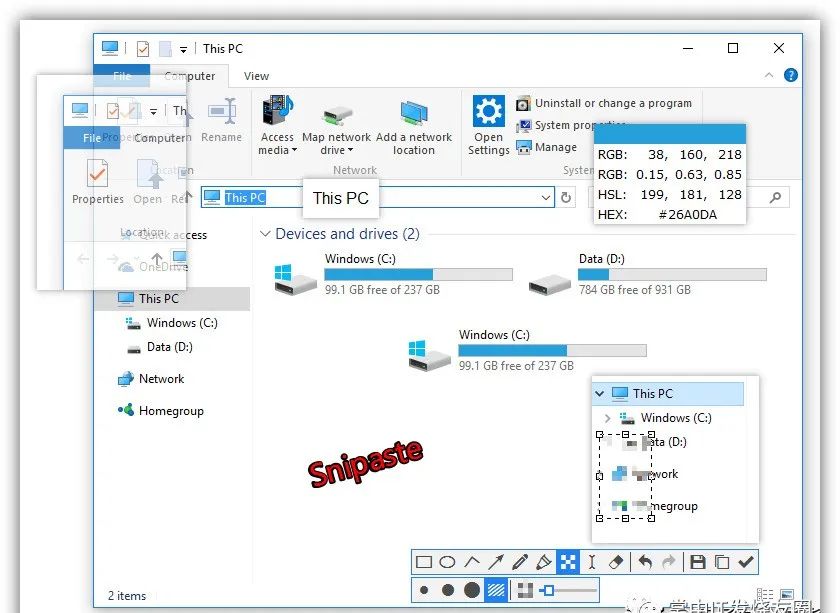Collapse the ribbon with the up chevron
The image size is (840, 613).
769,75
